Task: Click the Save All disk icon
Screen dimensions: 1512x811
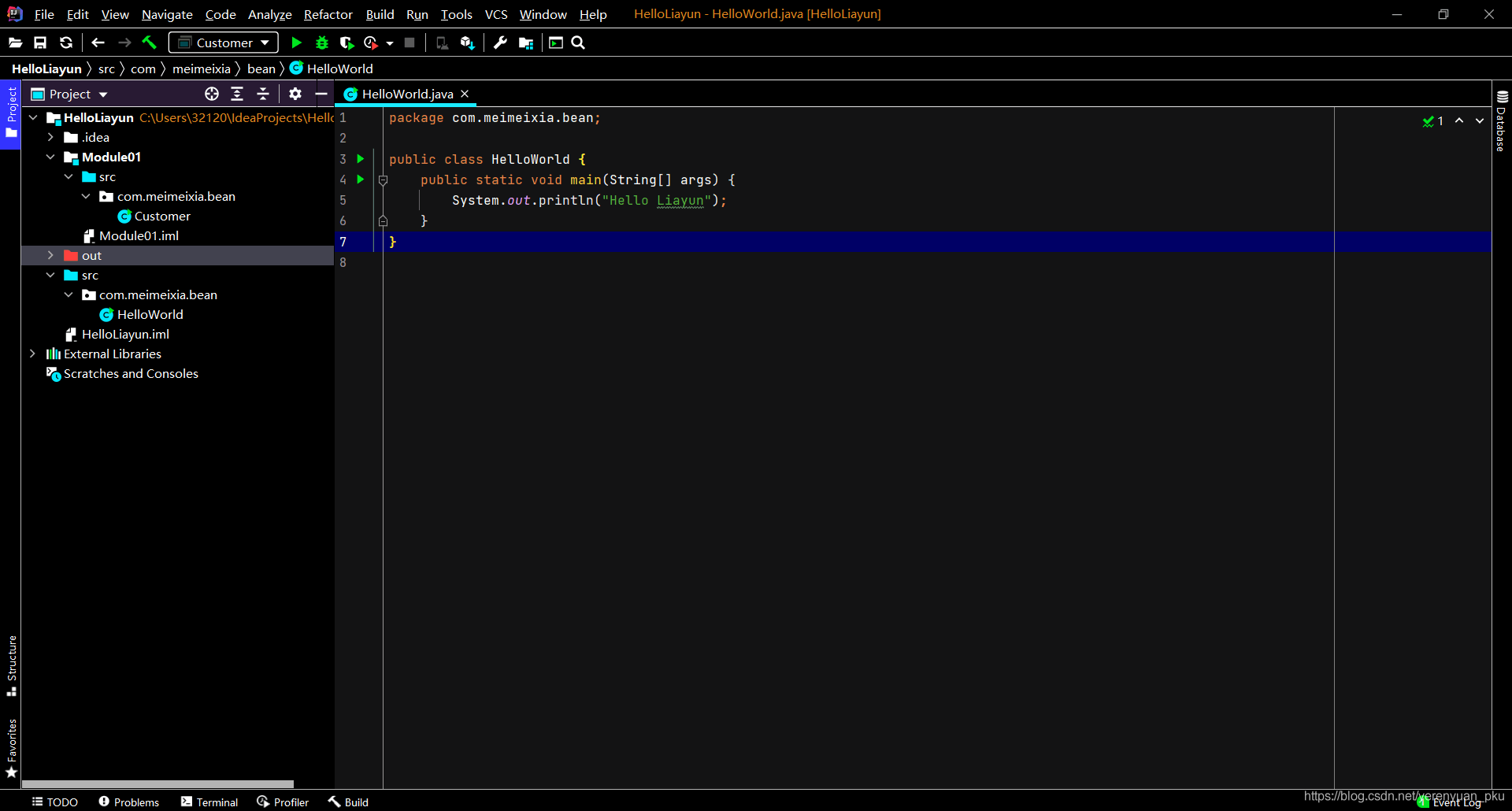Action: point(40,43)
